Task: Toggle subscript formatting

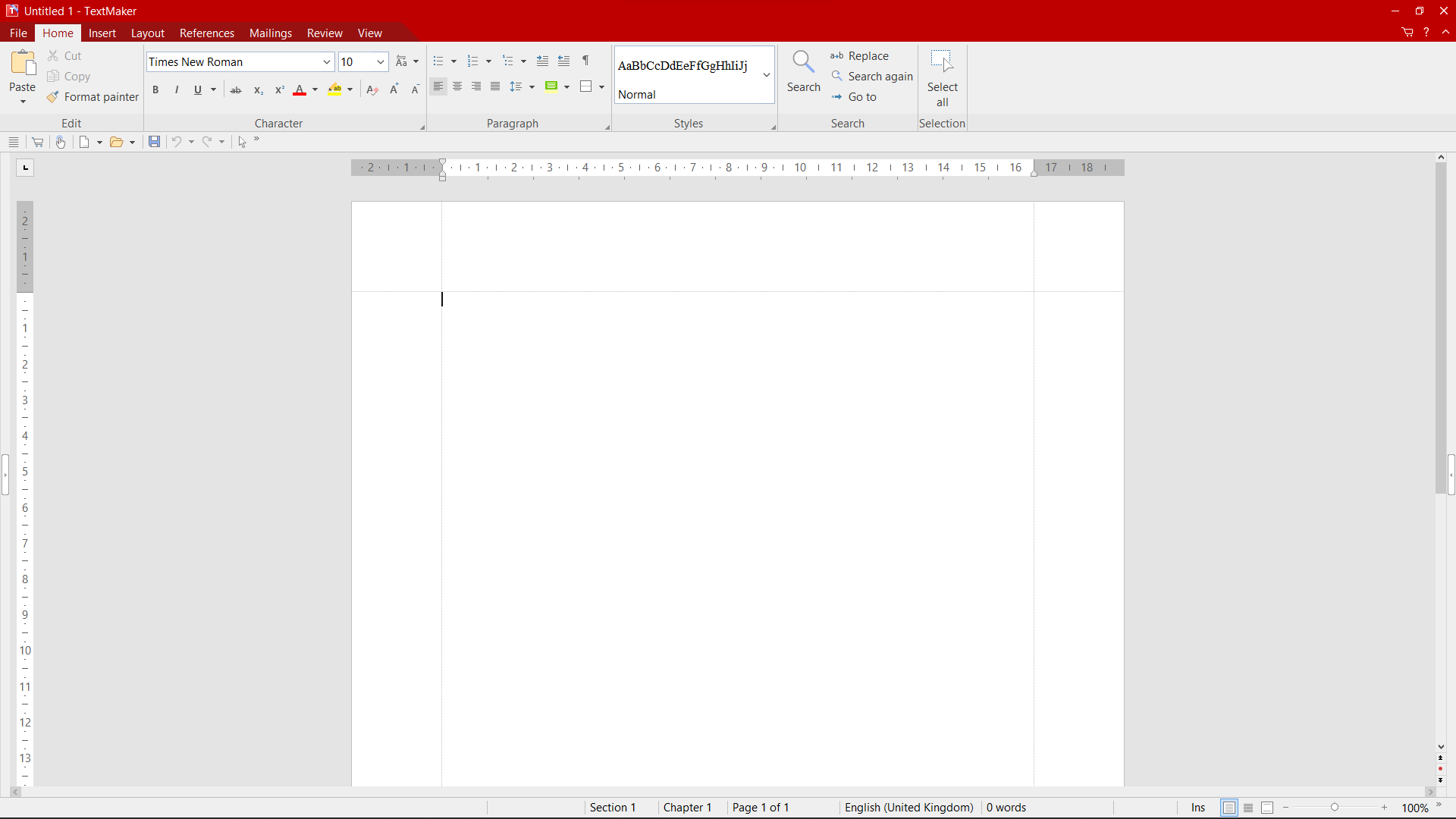Action: tap(258, 89)
